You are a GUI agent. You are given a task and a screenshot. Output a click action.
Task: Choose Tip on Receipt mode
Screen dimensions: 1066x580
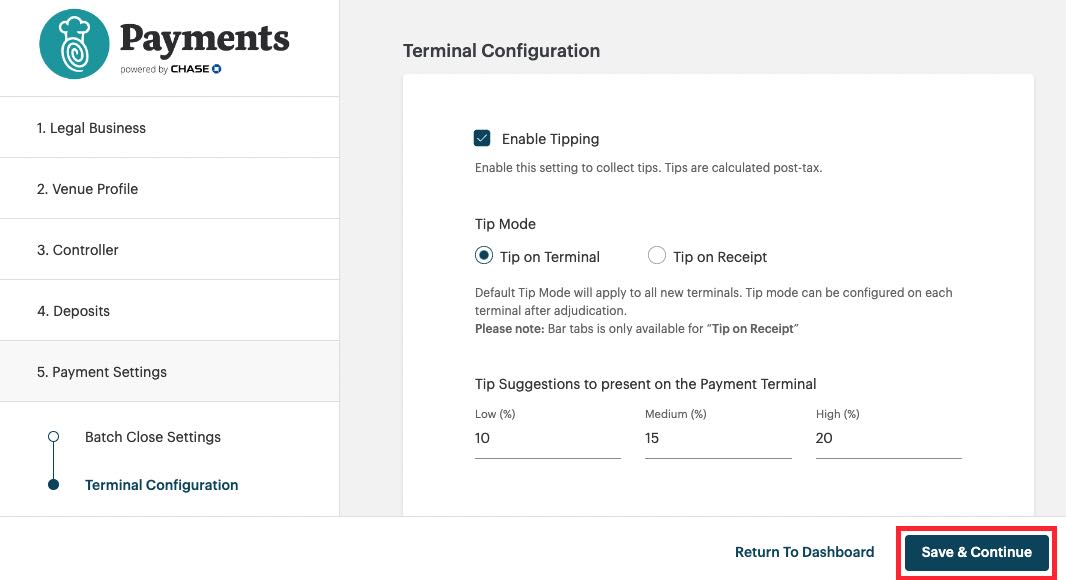click(656, 256)
